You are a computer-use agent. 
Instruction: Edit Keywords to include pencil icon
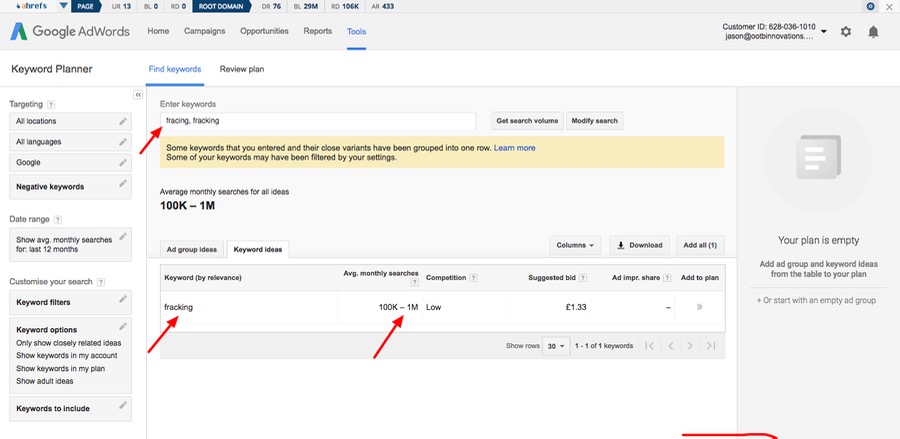pyautogui.click(x=123, y=405)
